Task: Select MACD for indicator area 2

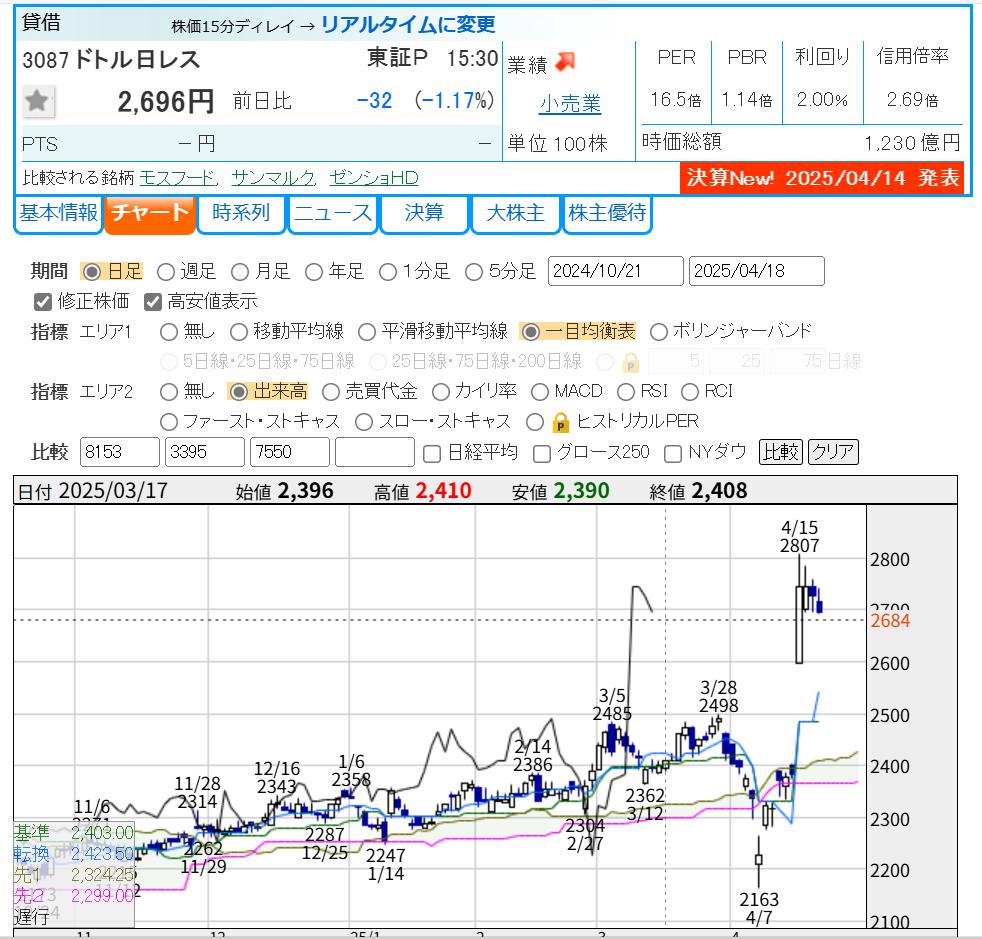Action: 540,391
